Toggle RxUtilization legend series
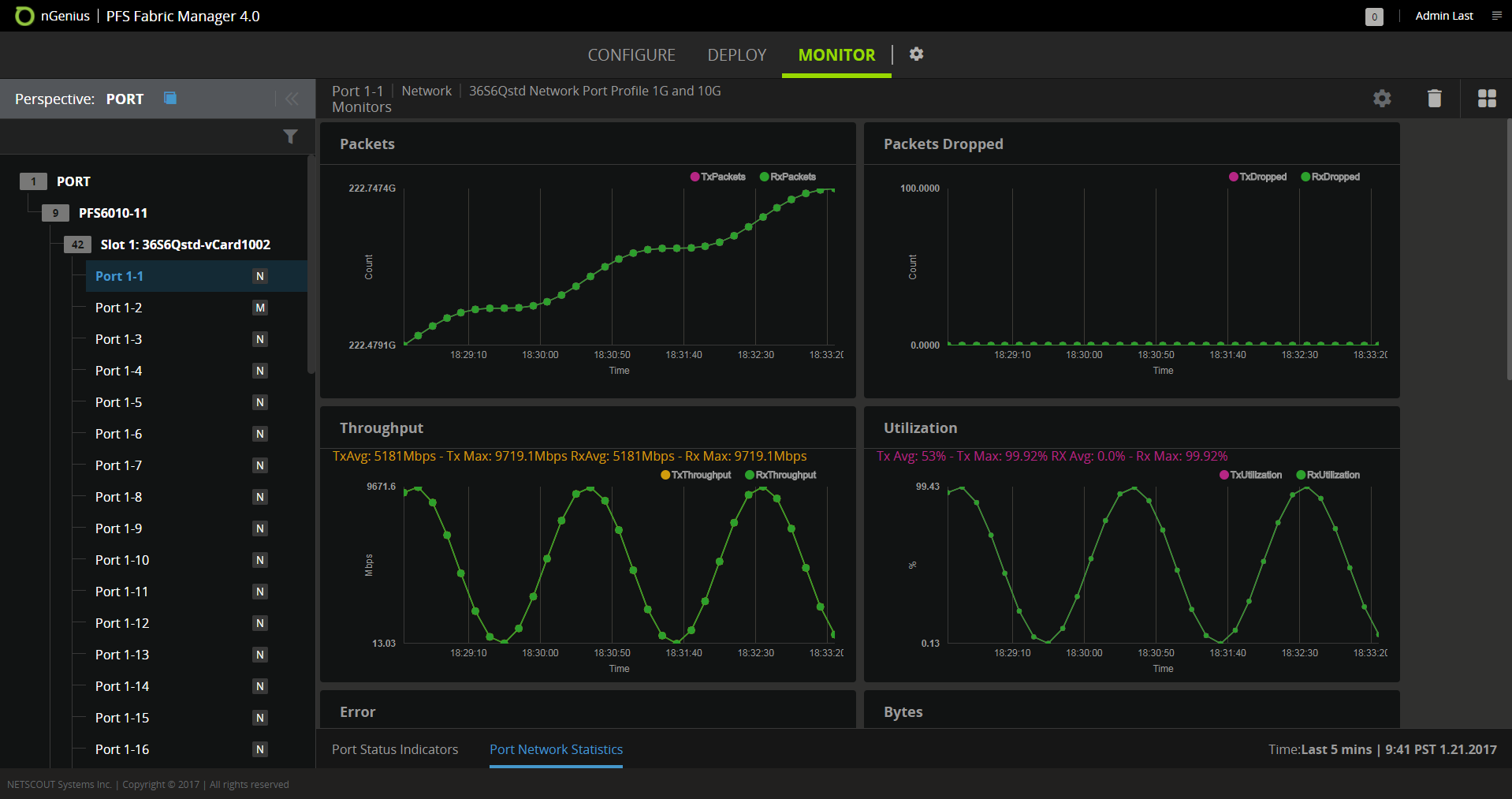 click(x=1328, y=475)
